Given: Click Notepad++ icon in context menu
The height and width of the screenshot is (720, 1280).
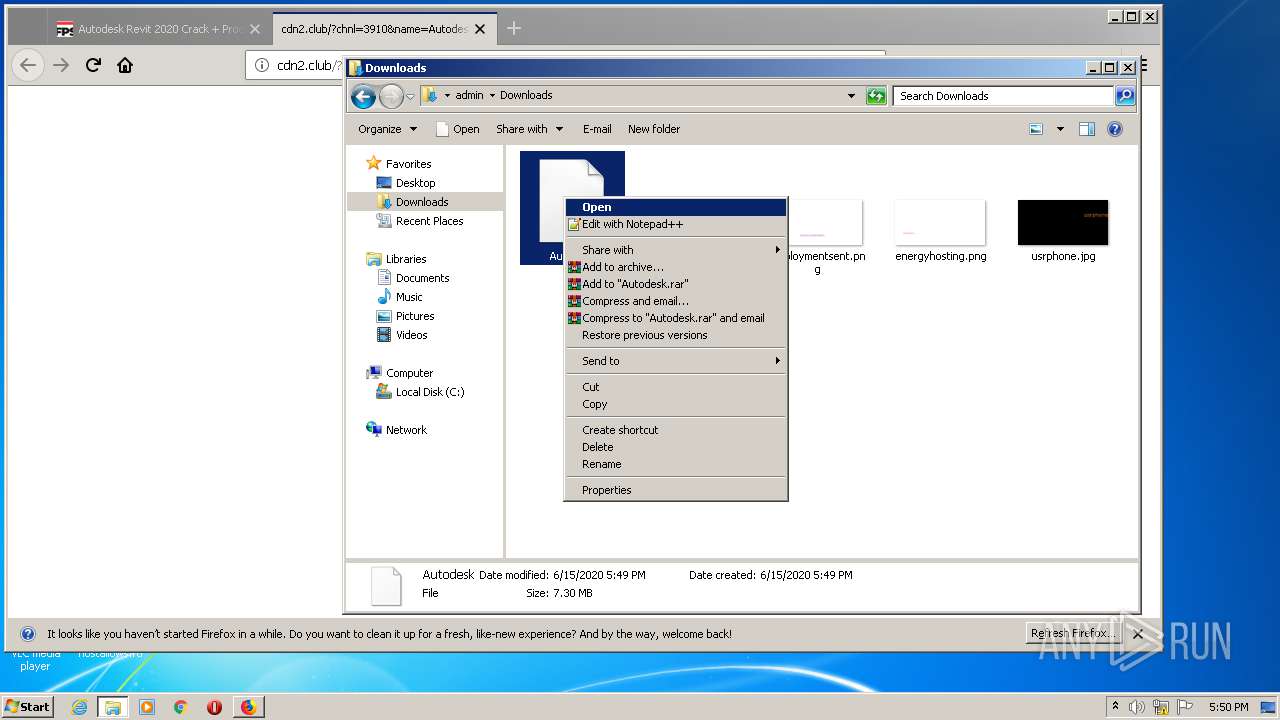Looking at the screenshot, I should coord(574,224).
